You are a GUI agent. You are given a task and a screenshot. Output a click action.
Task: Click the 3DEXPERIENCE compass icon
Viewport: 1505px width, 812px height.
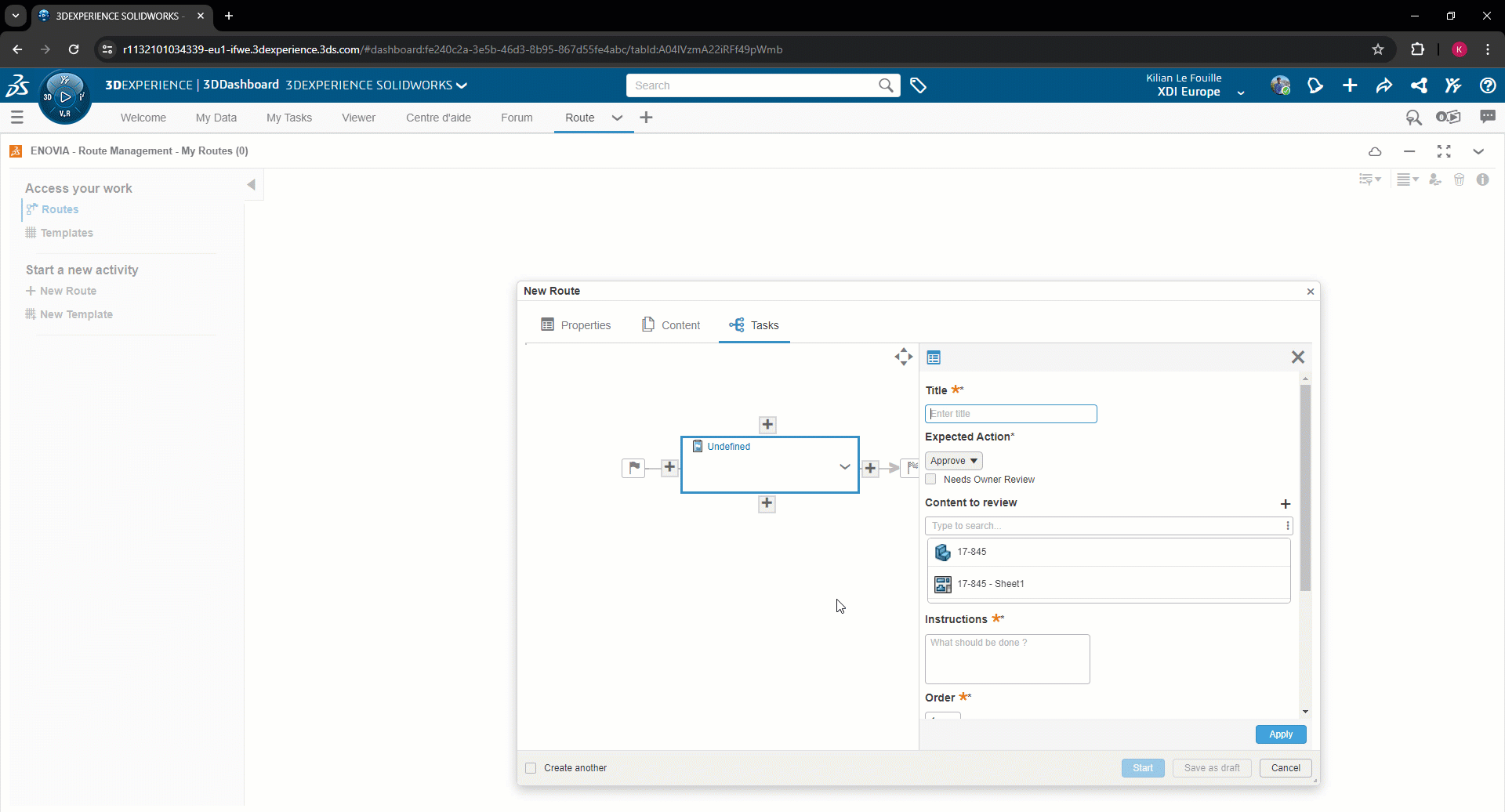pyautogui.click(x=64, y=97)
